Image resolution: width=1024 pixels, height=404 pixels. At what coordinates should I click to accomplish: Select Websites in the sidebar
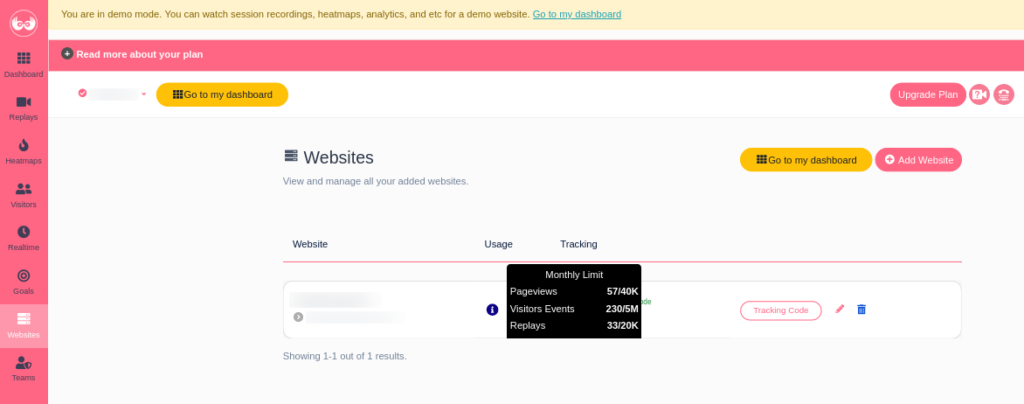point(24,326)
